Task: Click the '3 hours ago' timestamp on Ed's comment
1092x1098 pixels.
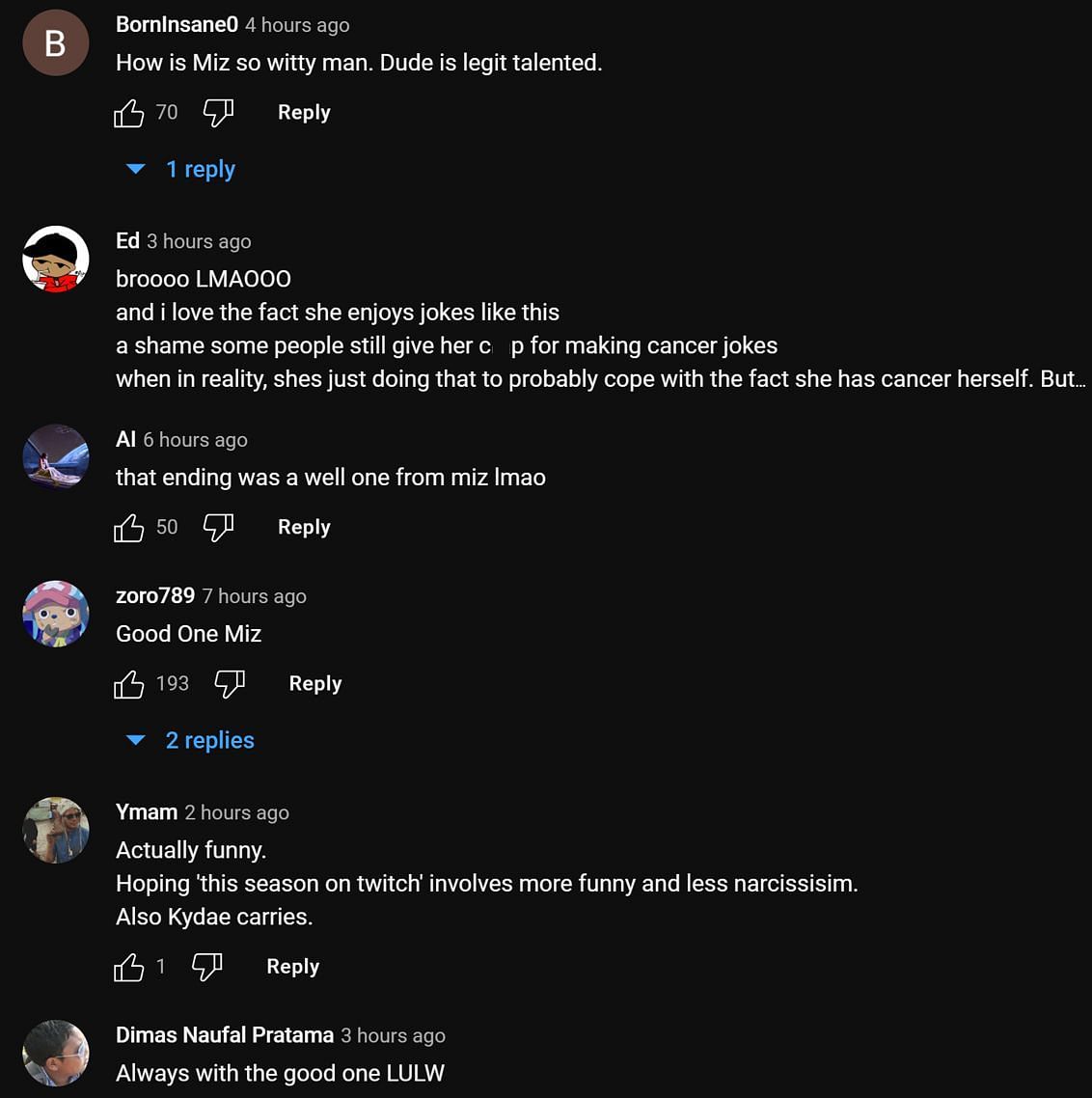Action: point(199,241)
